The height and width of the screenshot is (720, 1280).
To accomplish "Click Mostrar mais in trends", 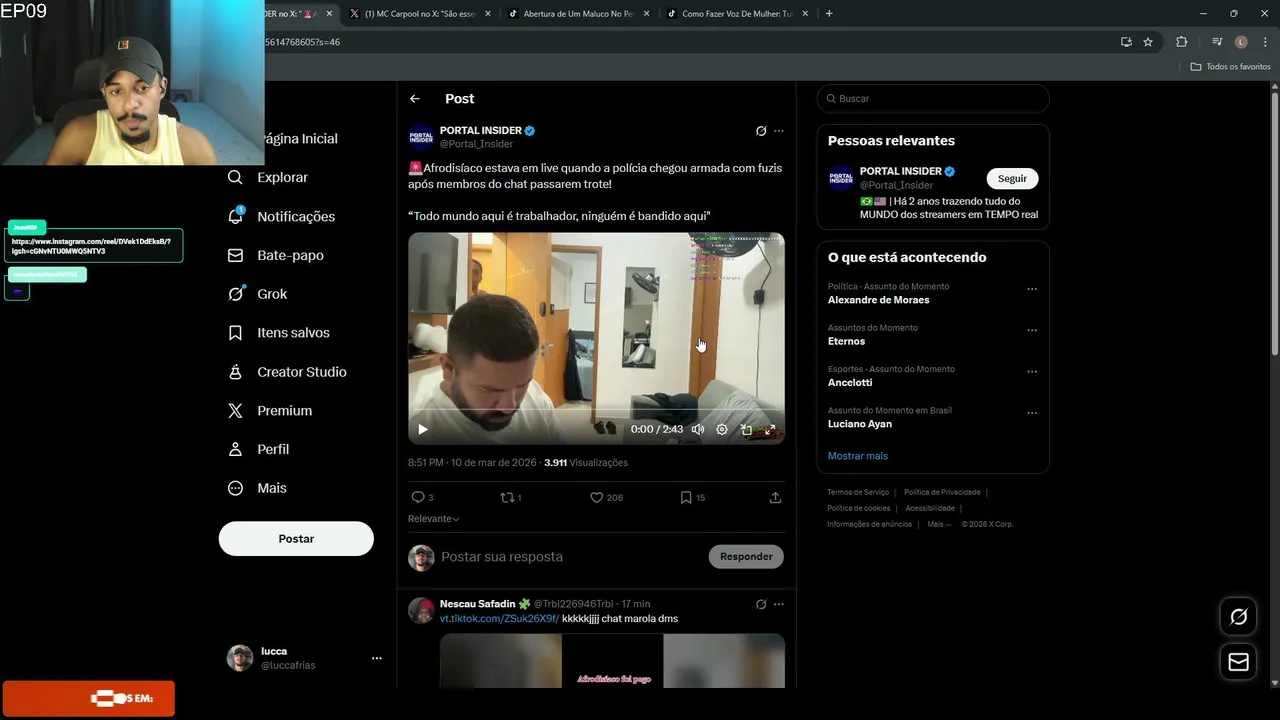I will [x=857, y=456].
